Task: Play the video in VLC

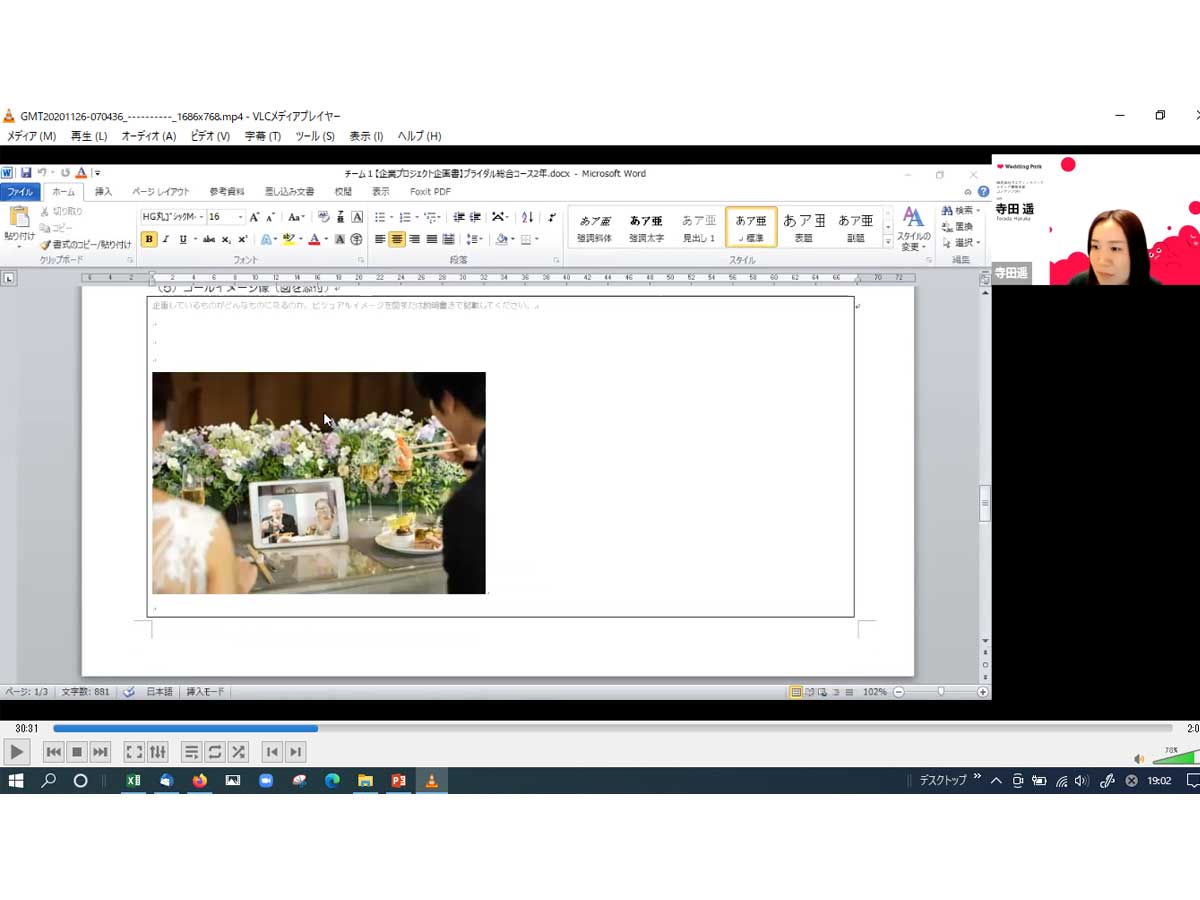Action: click(16, 752)
